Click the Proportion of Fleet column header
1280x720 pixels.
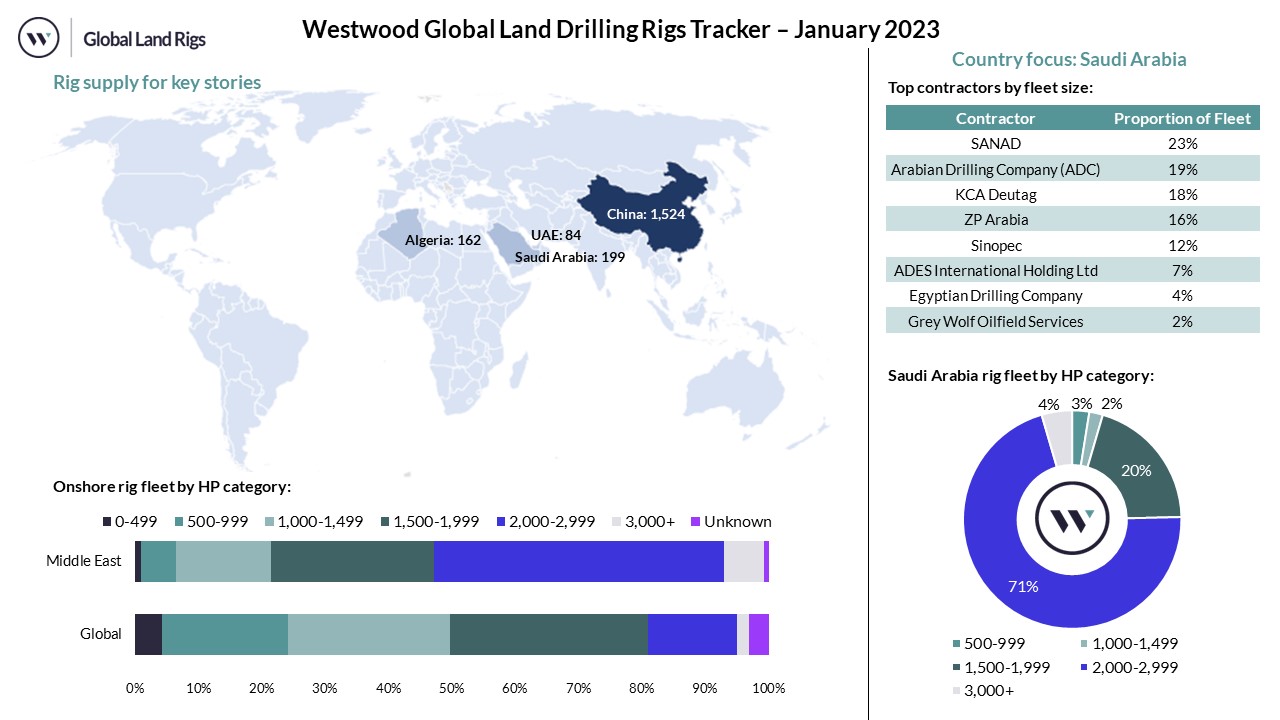pos(1182,118)
